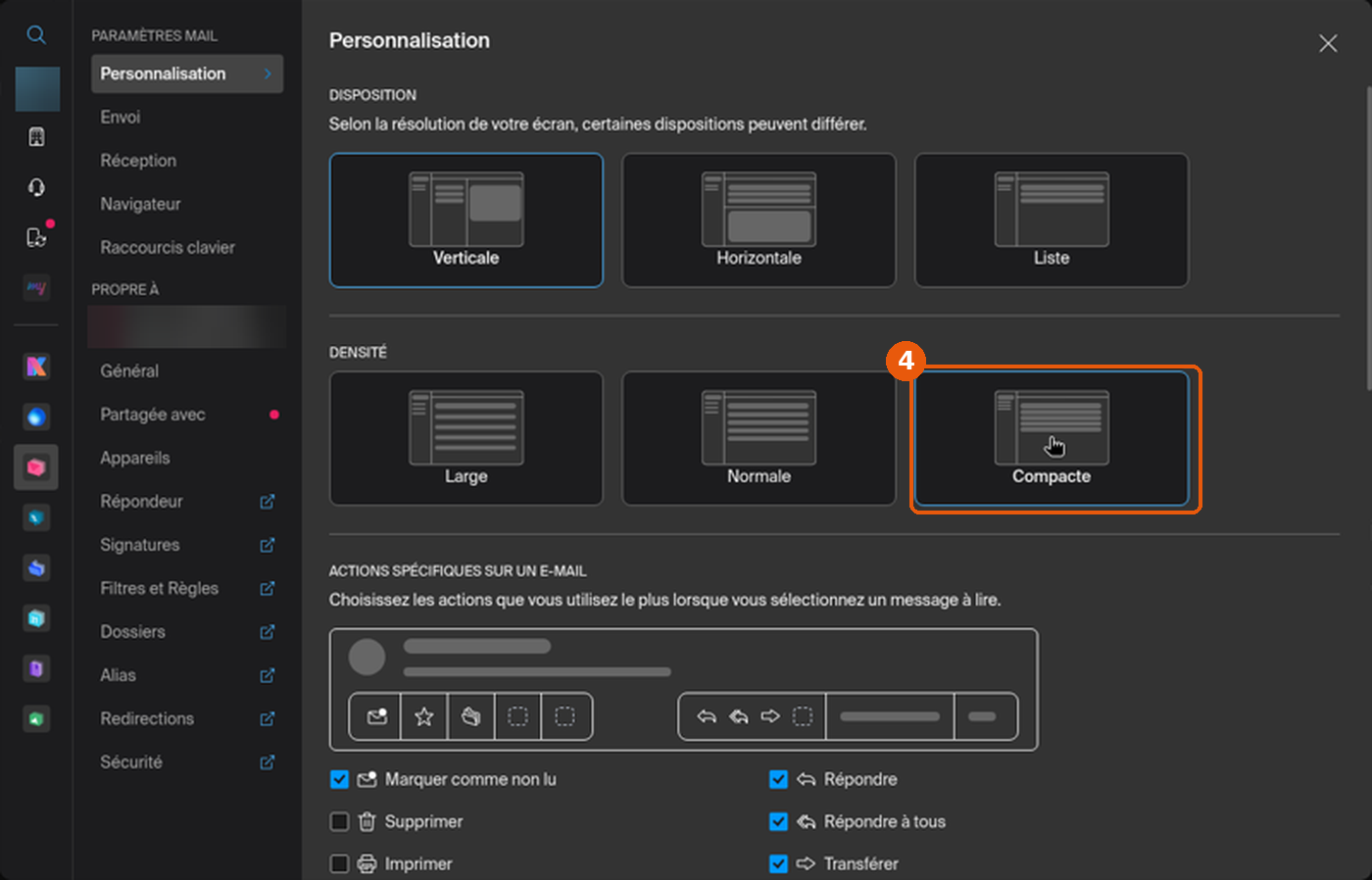Uncheck the Transférer checkbox
Screen dimensions: 1372x880
point(779,864)
